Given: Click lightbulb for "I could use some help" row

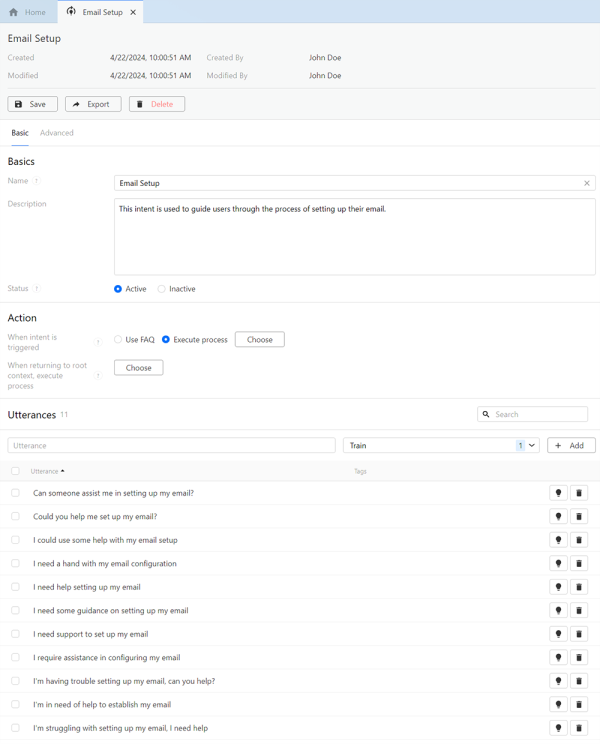Looking at the screenshot, I should [558, 540].
